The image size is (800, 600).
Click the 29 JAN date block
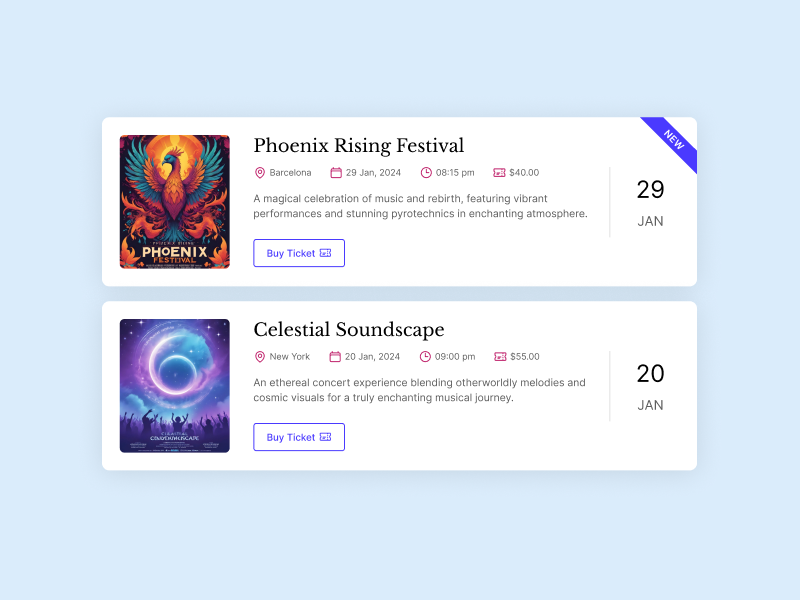[650, 203]
